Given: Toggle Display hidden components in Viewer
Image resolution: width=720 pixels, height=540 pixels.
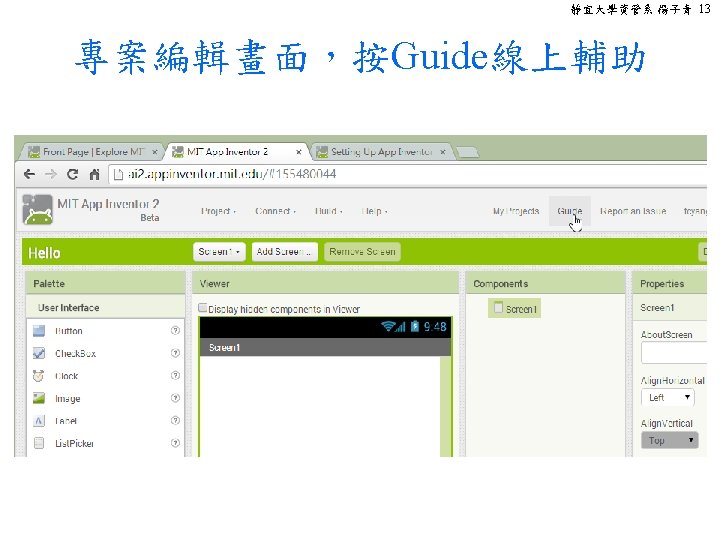Looking at the screenshot, I should point(202,308).
